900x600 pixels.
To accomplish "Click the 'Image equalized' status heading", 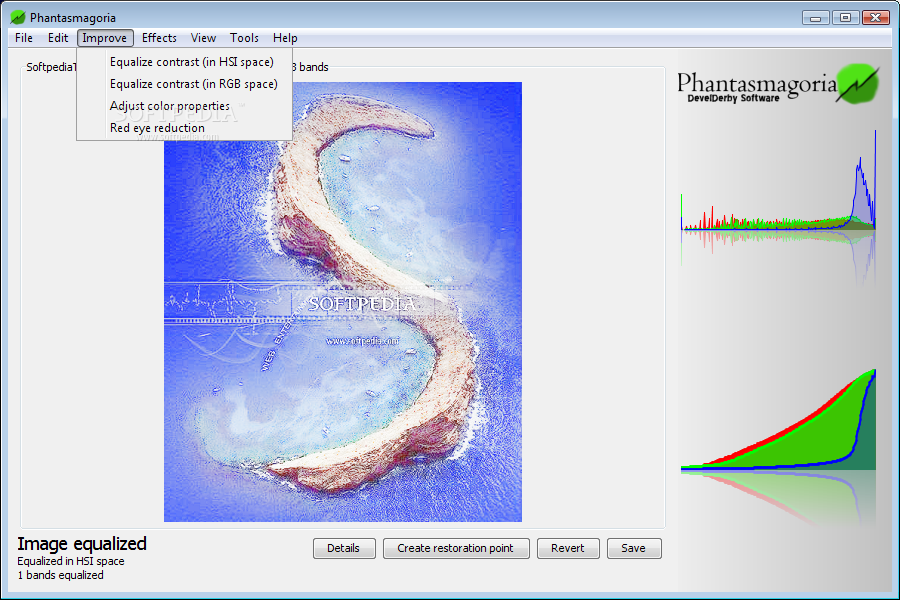I will pos(82,544).
